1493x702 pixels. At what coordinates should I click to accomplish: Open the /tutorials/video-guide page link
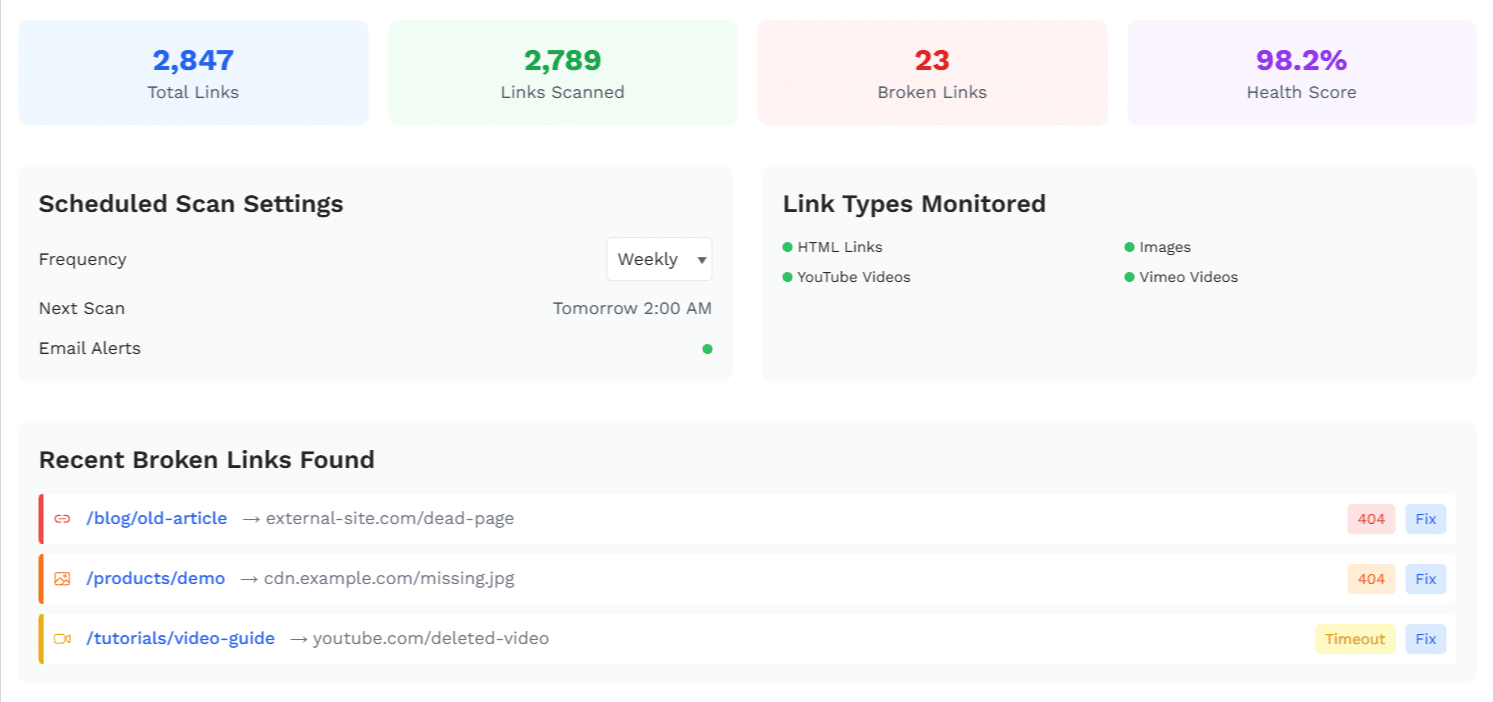[x=180, y=638]
